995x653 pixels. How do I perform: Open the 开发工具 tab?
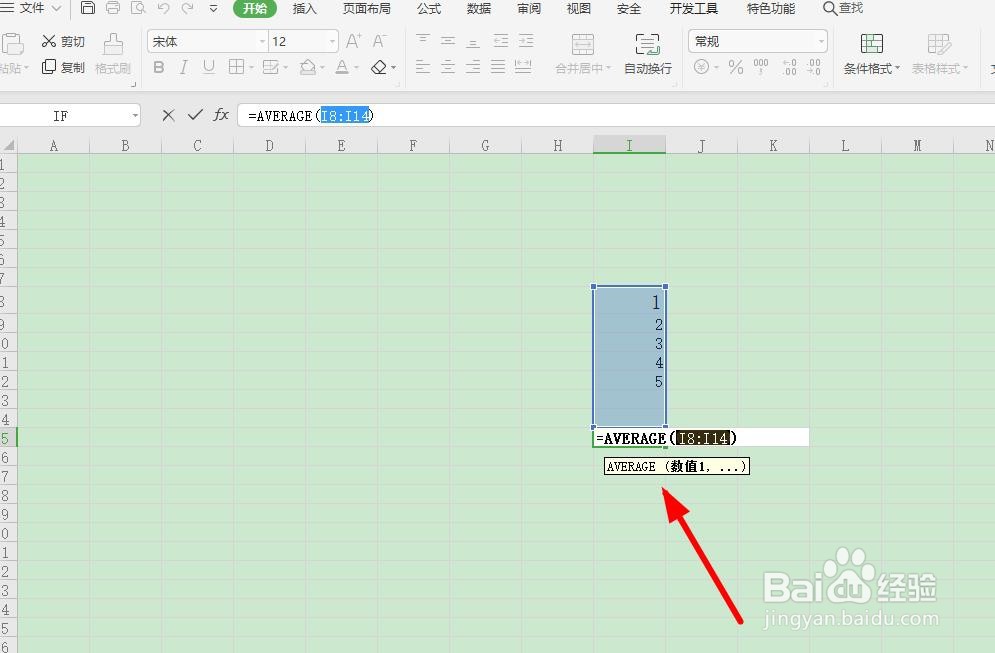pyautogui.click(x=694, y=8)
